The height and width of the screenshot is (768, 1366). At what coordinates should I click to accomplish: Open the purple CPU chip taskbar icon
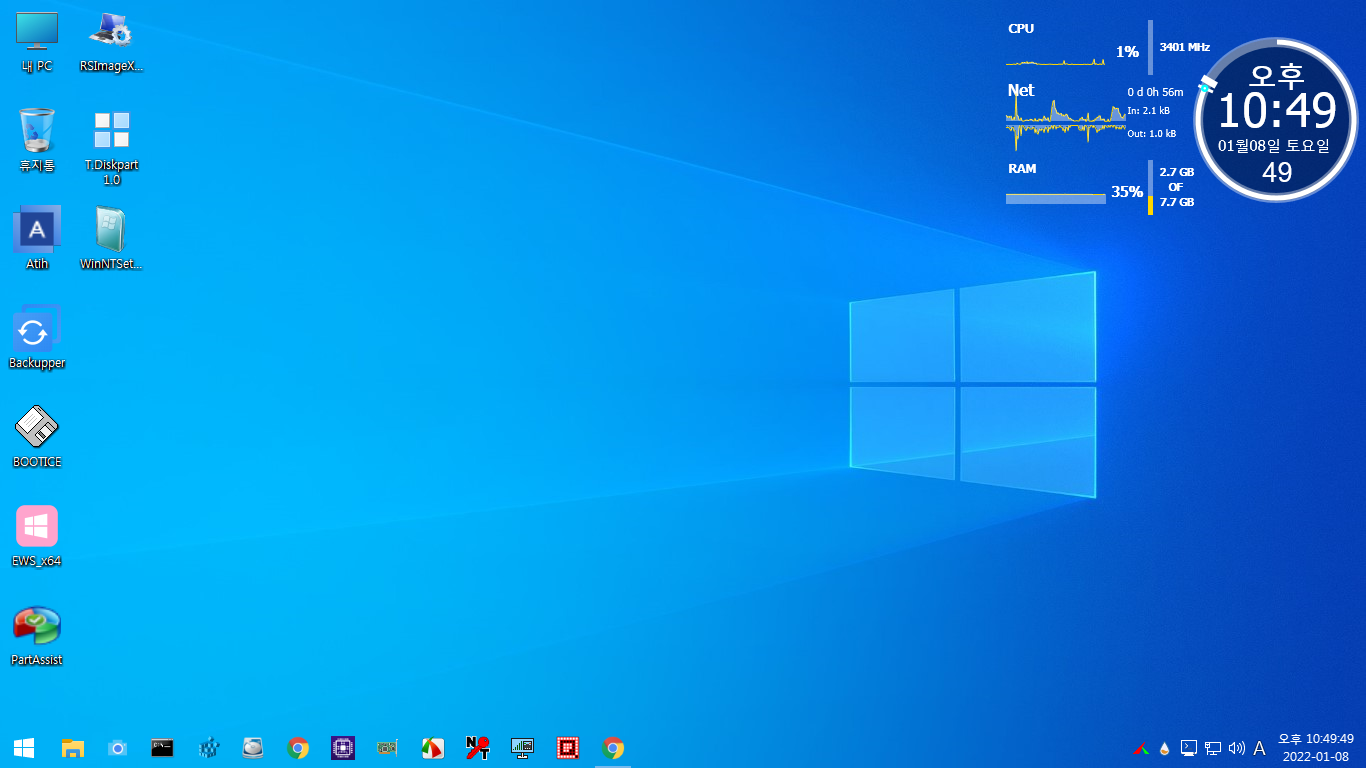(x=343, y=747)
